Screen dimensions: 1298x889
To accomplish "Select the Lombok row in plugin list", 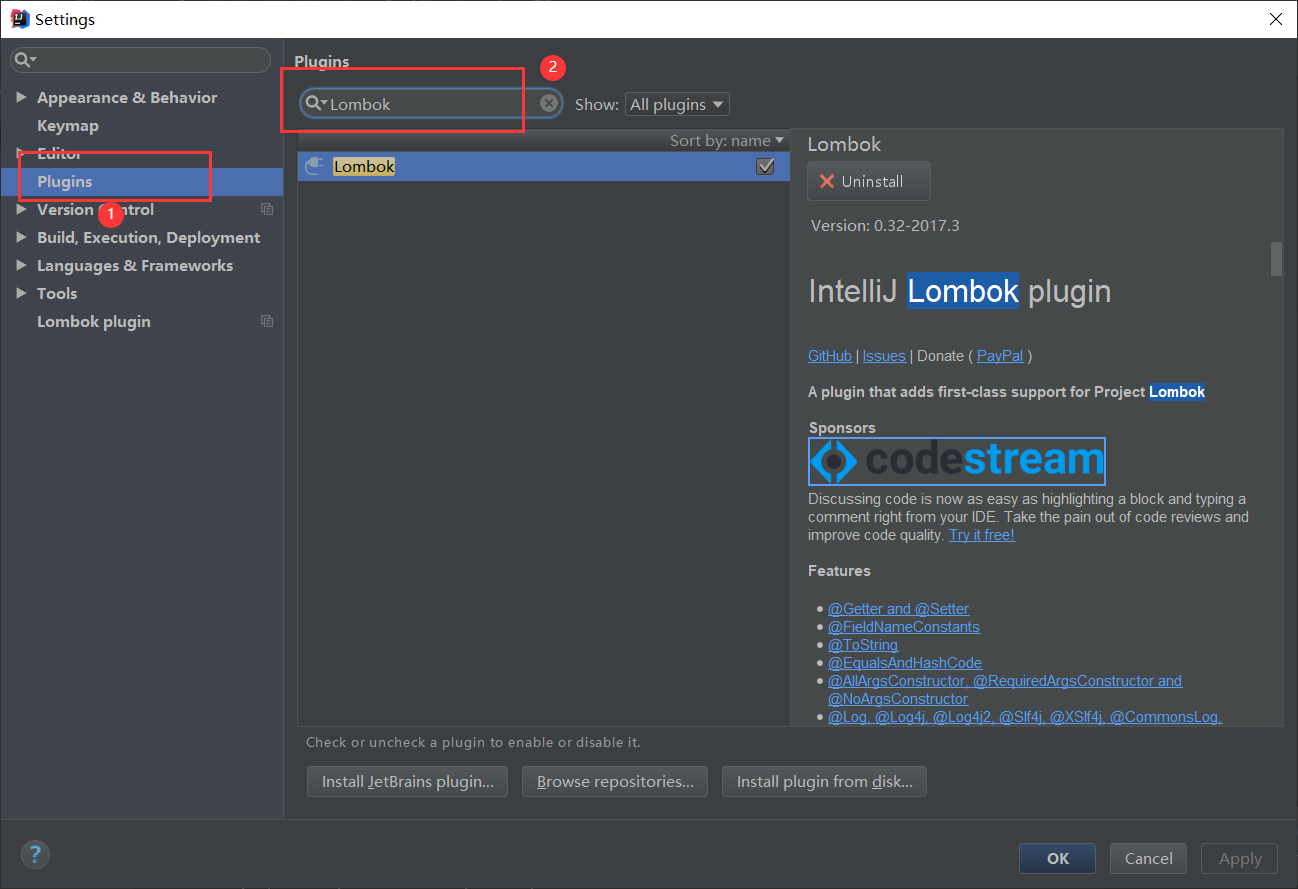I will click(x=543, y=167).
